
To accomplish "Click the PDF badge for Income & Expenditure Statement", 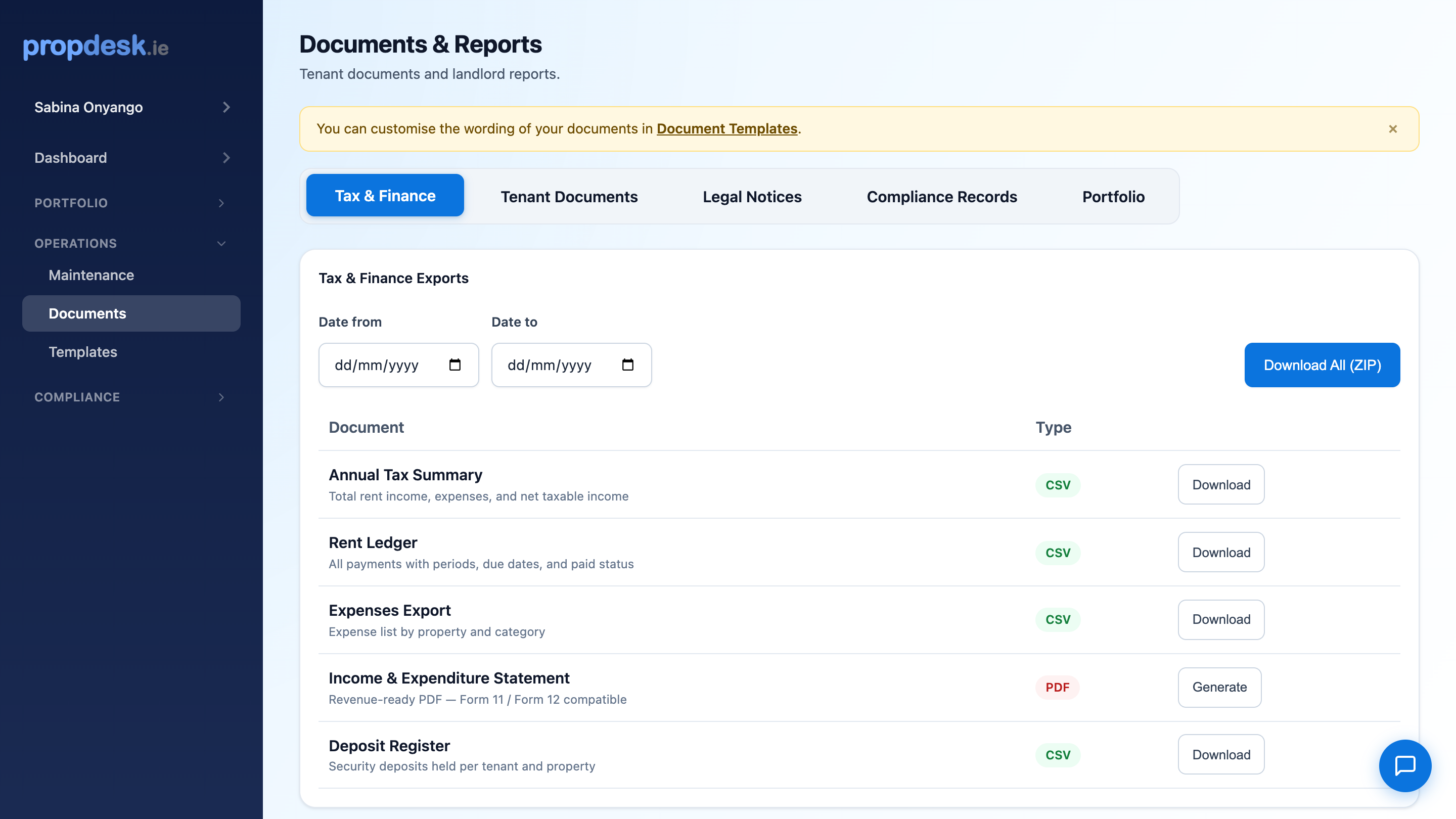I will tap(1057, 688).
